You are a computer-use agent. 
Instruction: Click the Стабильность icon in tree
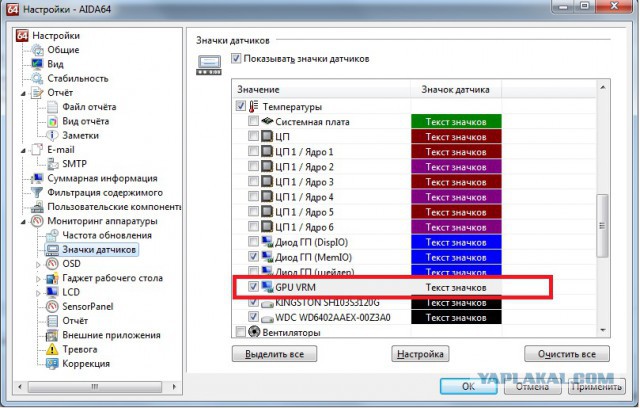(x=38, y=78)
